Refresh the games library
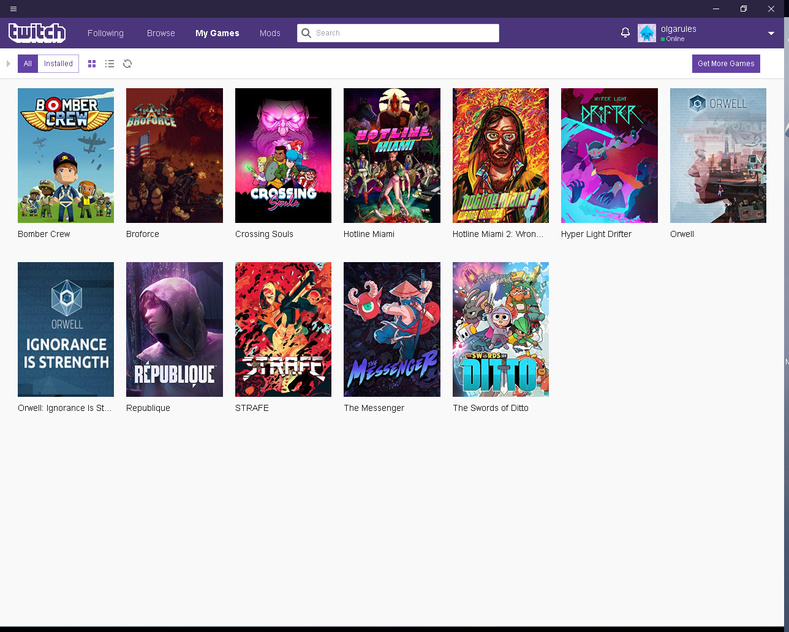 127,64
